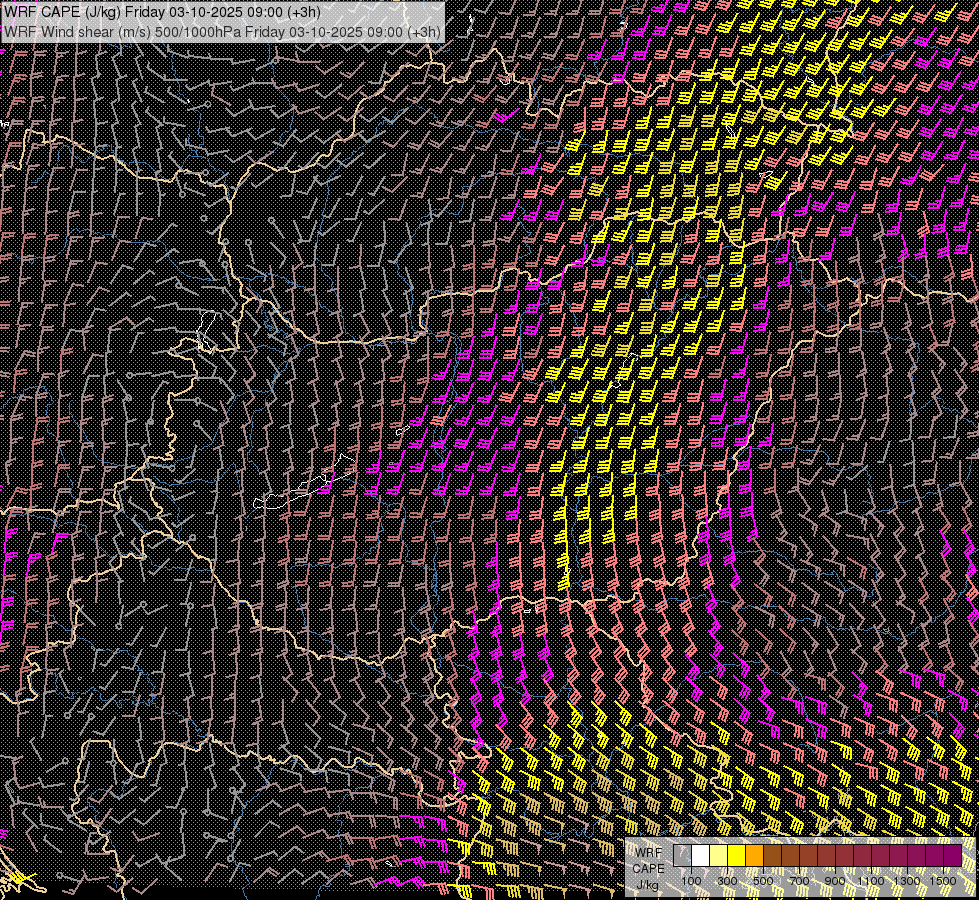Click the WRF Wind shear title line
The height and width of the screenshot is (900, 979).
pos(221,31)
